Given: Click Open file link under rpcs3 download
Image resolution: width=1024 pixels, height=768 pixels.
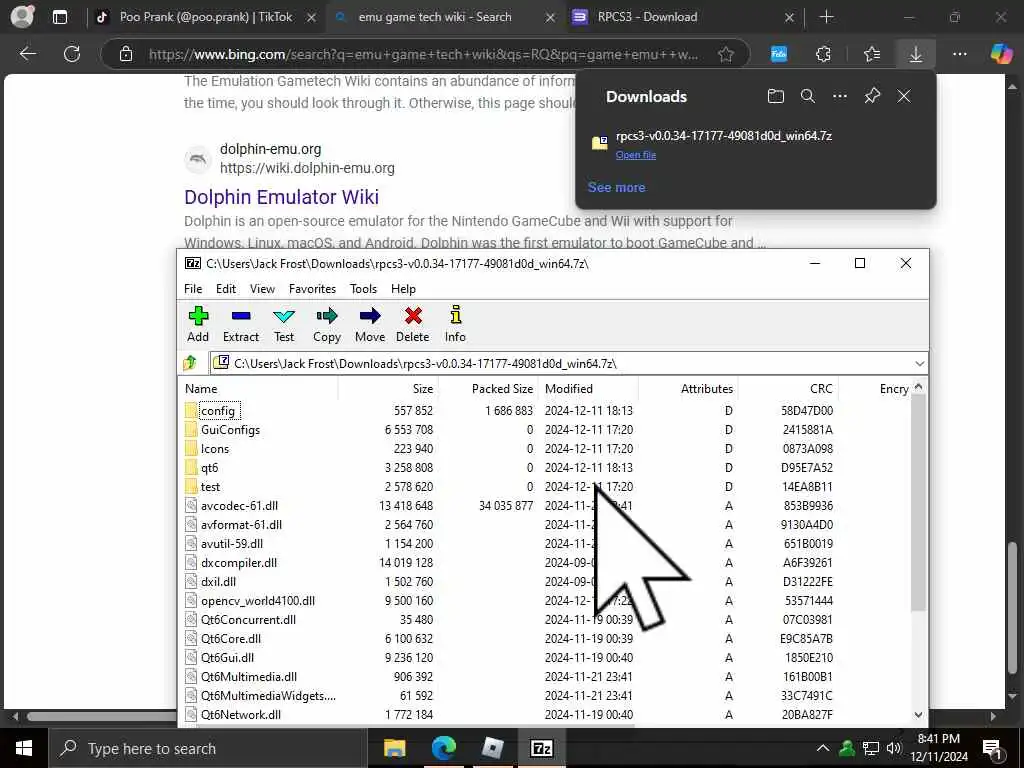Looking at the screenshot, I should pyautogui.click(x=635, y=155).
